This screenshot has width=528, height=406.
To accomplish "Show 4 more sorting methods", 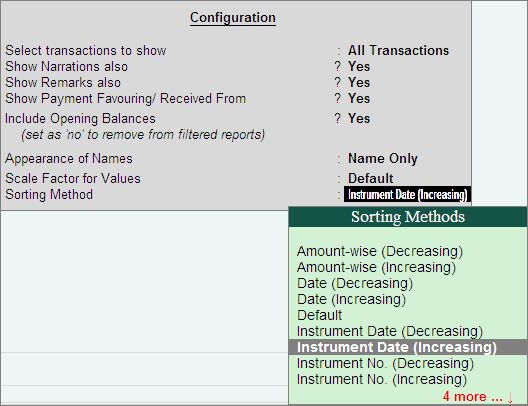I will (472, 397).
